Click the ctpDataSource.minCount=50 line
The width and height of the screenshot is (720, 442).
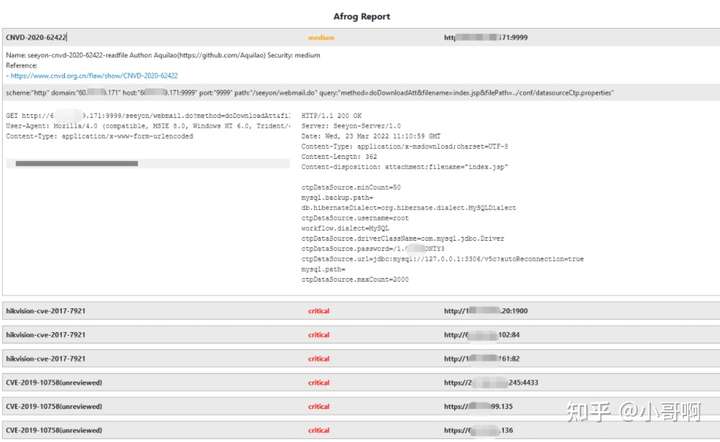click(351, 187)
